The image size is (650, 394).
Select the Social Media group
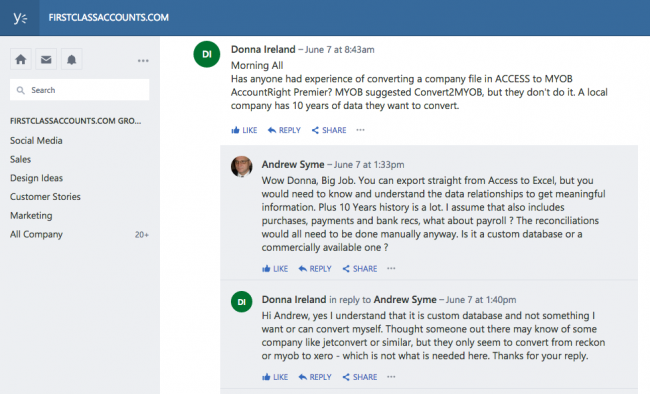[x=36, y=141]
